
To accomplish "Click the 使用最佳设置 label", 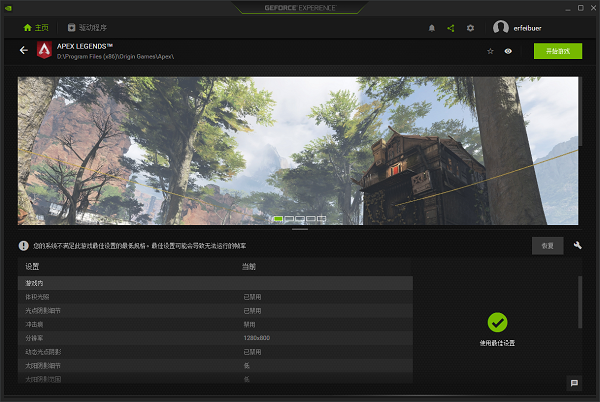I will [x=497, y=343].
